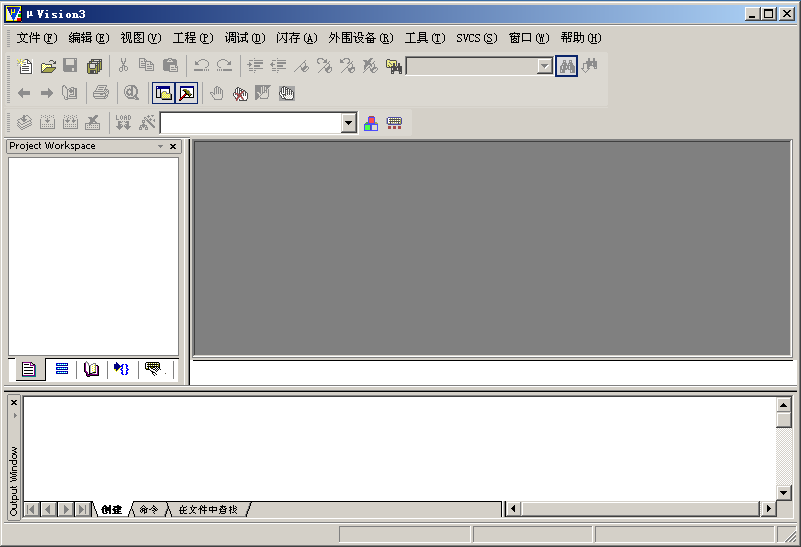The width and height of the screenshot is (801, 547).
Task: Select the 命令 output tab
Action: (x=149, y=509)
